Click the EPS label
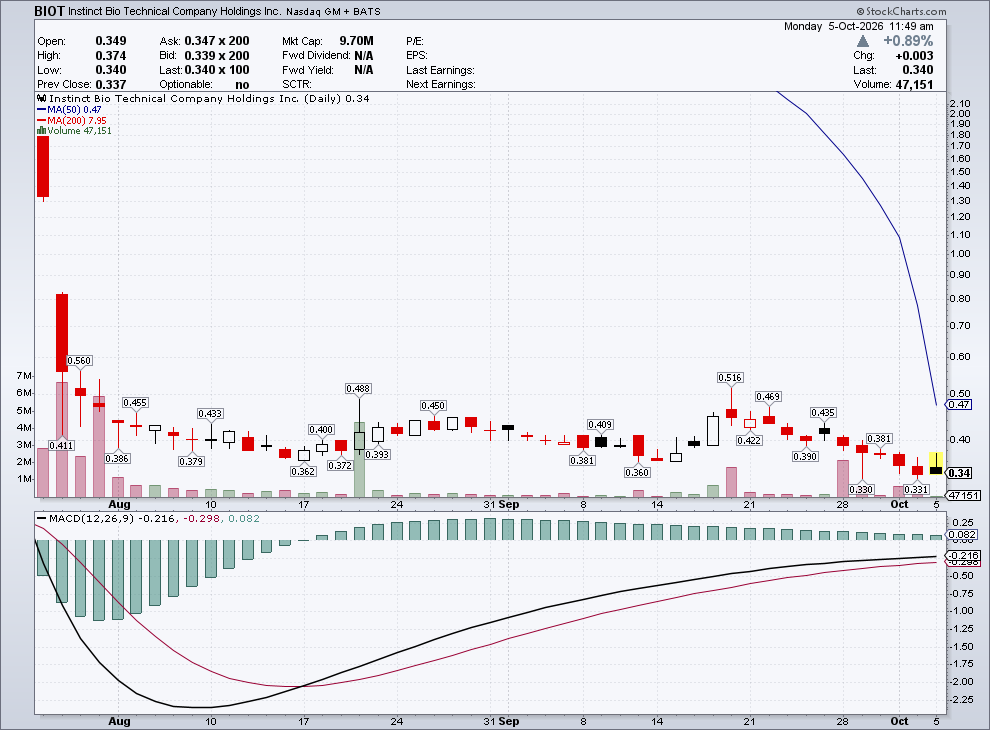Screen dimensions: 990x730 coord(417,56)
